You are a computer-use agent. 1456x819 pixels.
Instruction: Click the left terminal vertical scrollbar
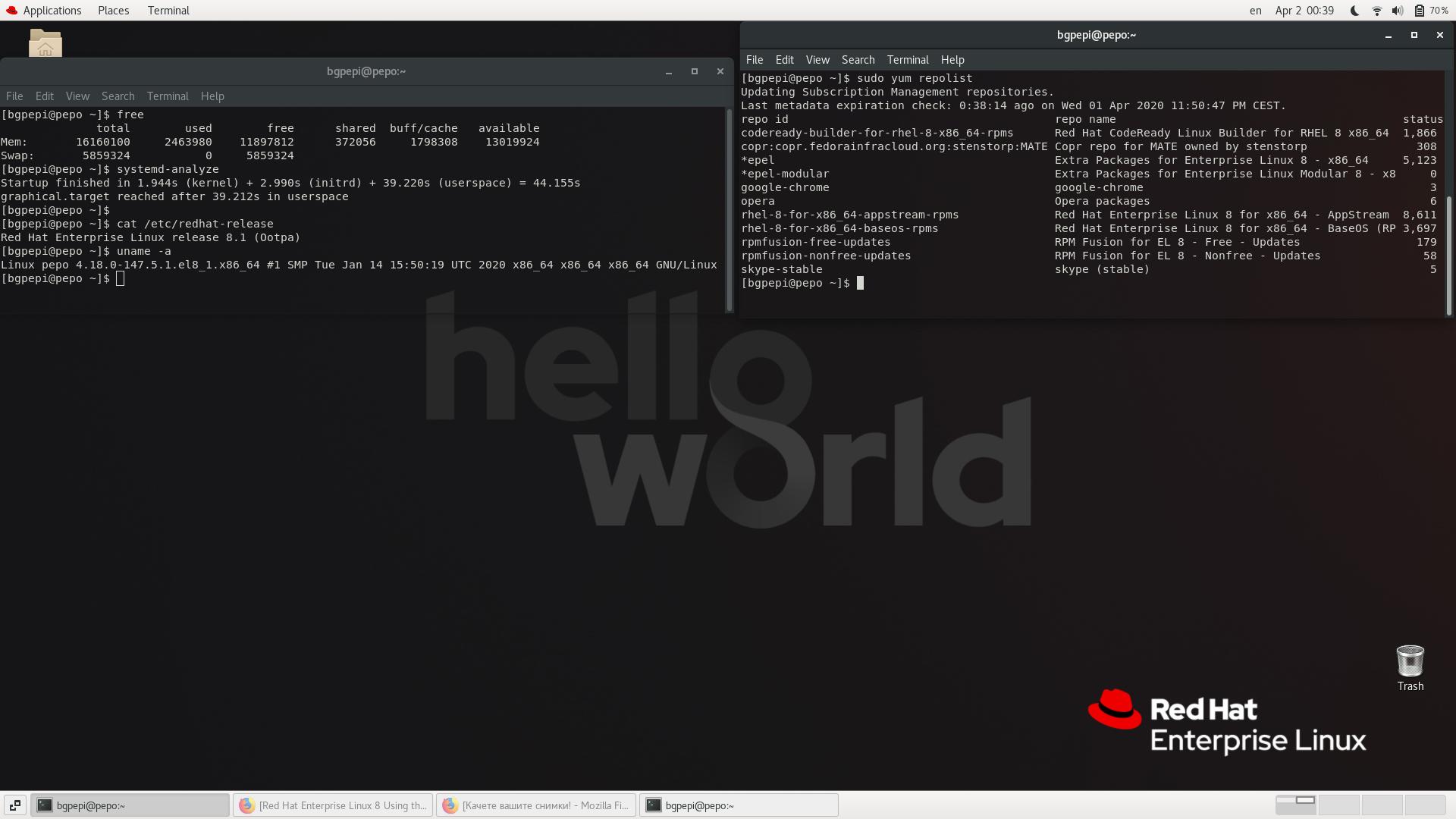(730, 209)
